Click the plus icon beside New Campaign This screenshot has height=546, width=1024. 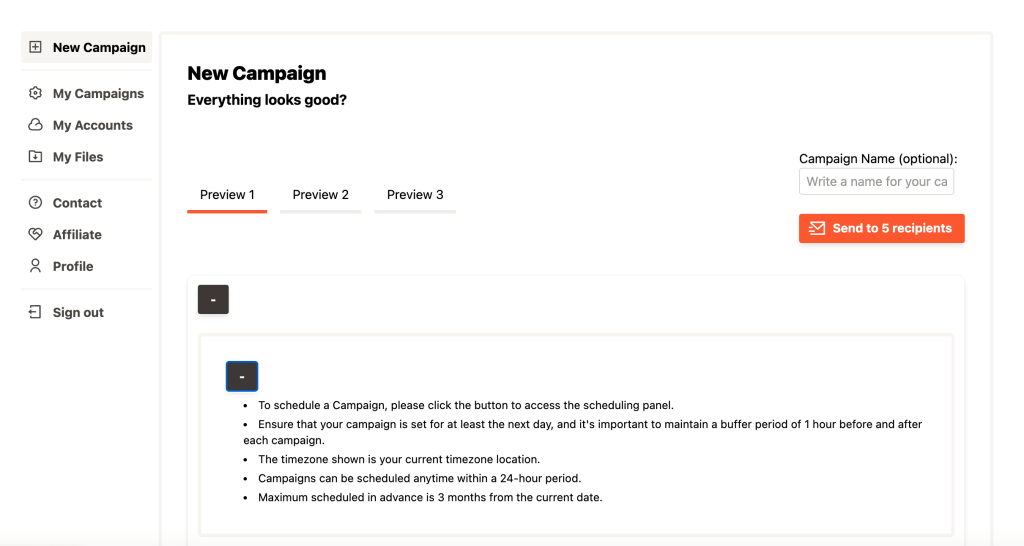point(36,47)
